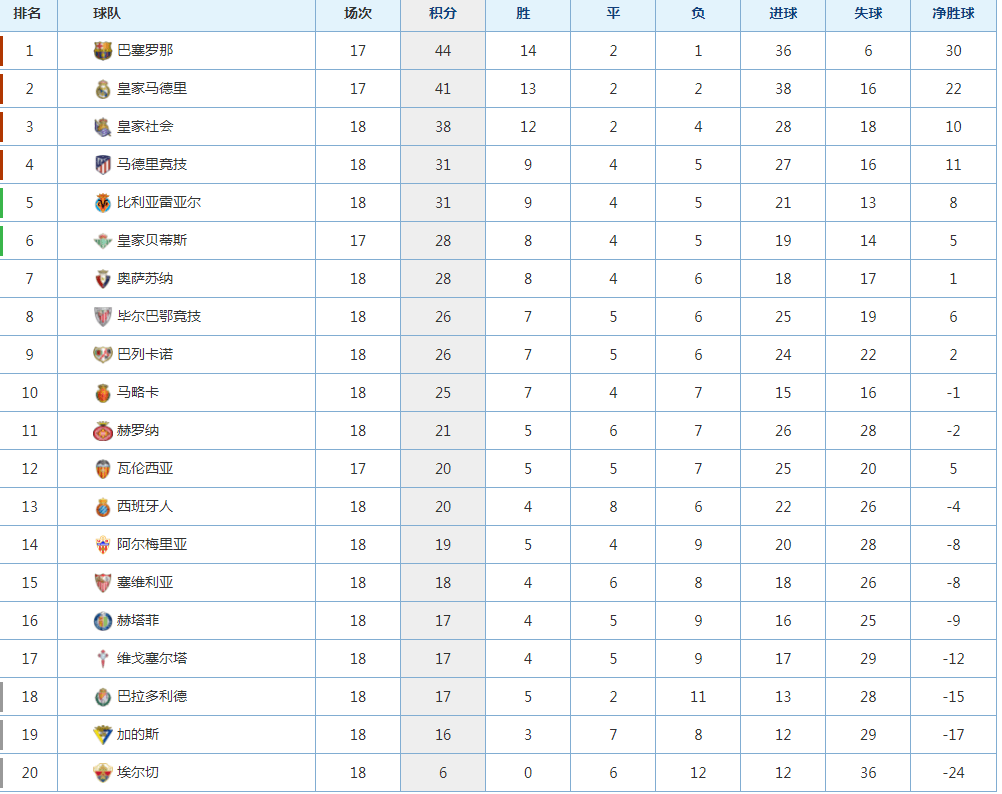Click the Real Madrid crest icon
Screen dimensions: 1002x794
[x=102, y=89]
